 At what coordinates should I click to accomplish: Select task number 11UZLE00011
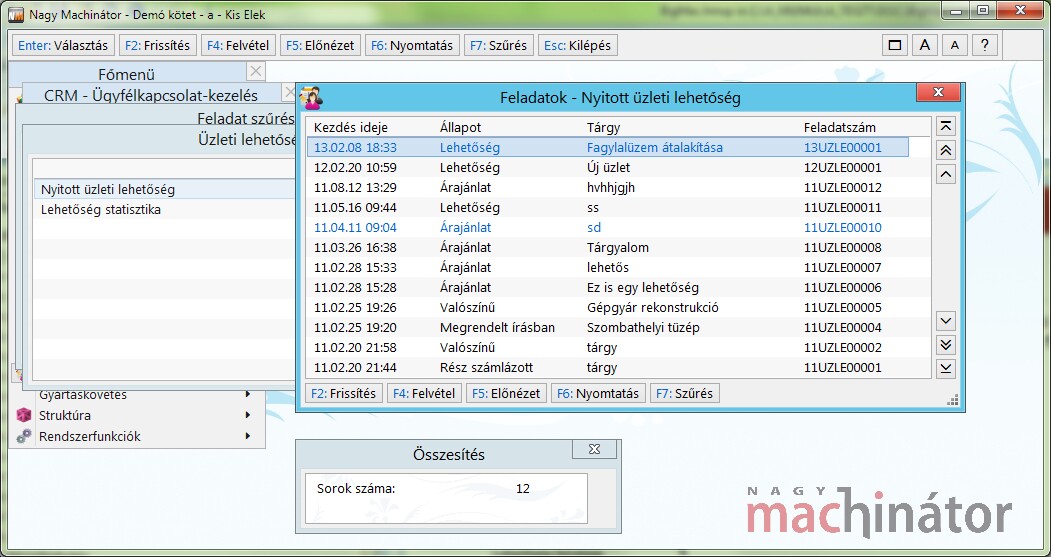tap(843, 208)
